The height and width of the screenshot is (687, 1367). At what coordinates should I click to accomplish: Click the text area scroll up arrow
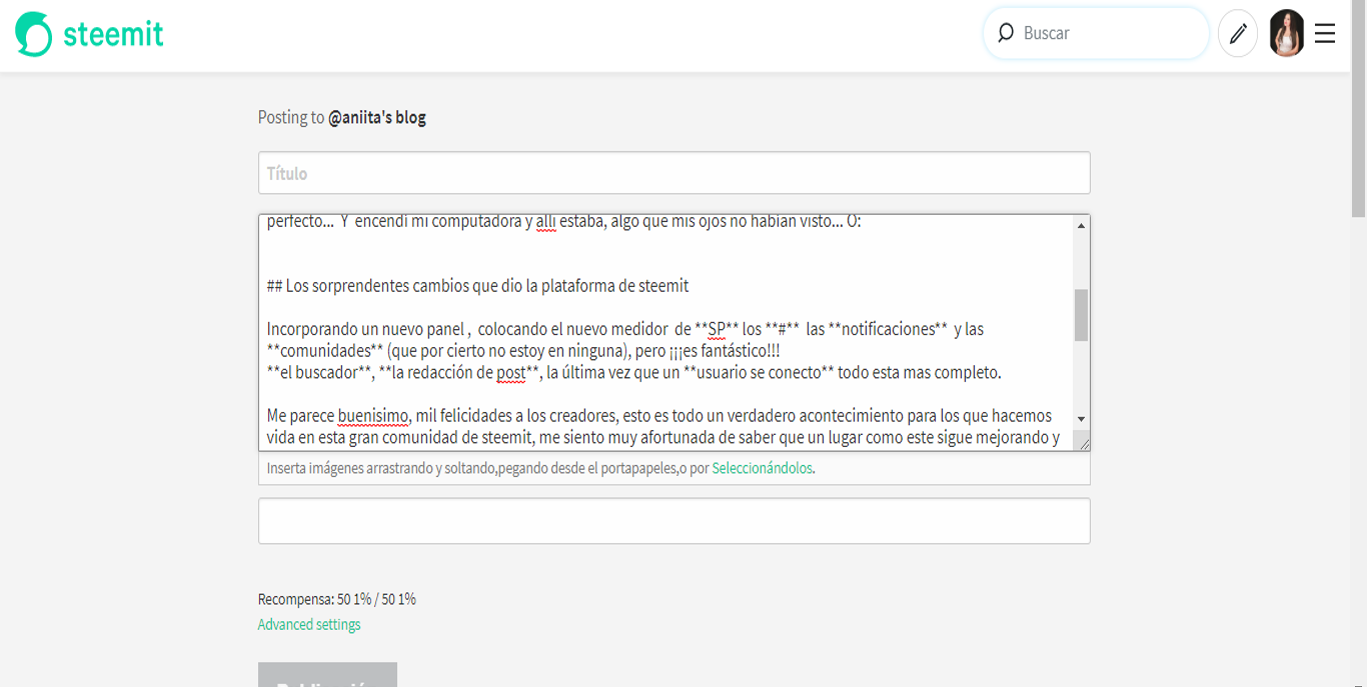point(1081,226)
